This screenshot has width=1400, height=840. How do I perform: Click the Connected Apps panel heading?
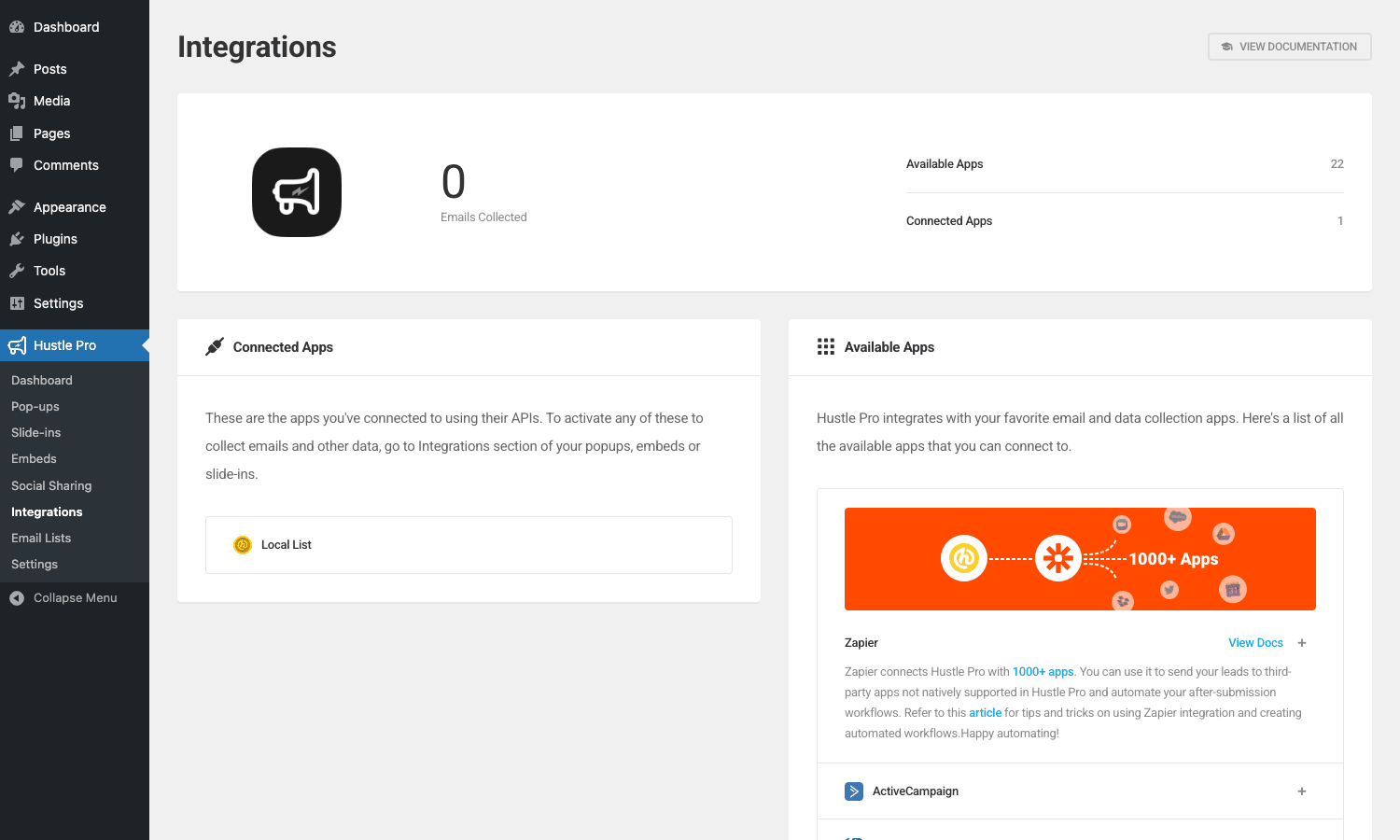tap(283, 347)
